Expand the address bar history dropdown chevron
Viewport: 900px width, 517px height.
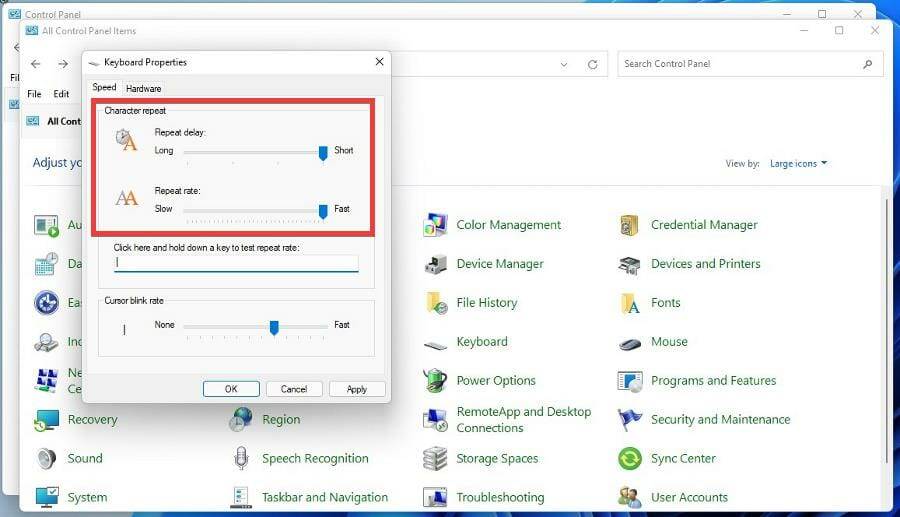(x=564, y=64)
